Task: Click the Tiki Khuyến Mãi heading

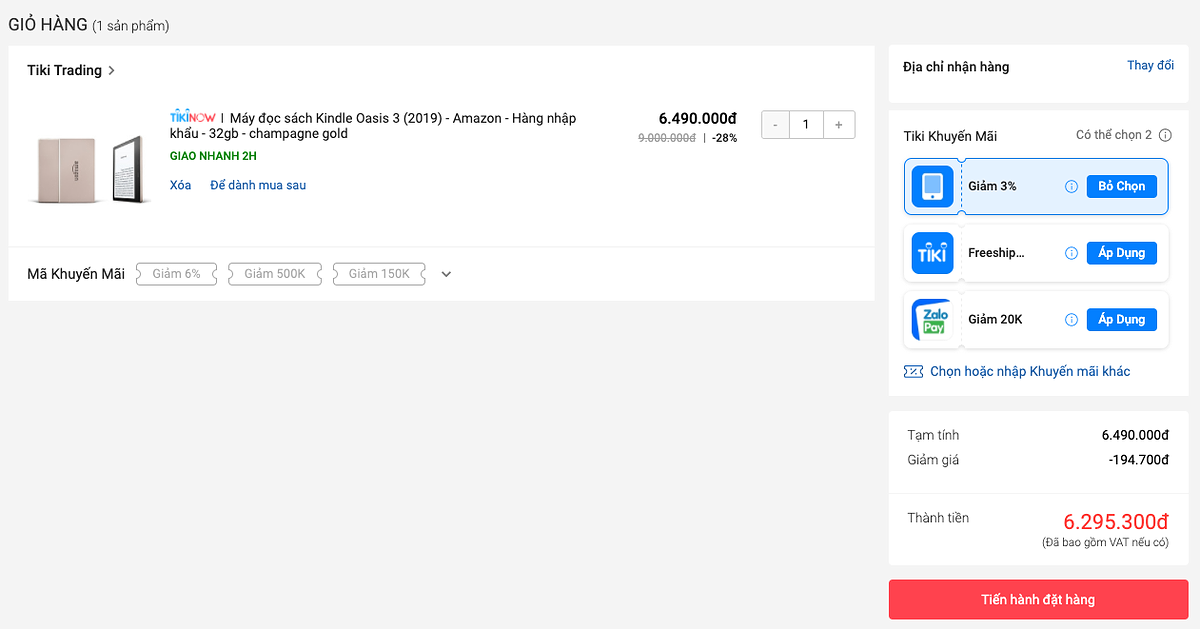Action: [x=950, y=136]
